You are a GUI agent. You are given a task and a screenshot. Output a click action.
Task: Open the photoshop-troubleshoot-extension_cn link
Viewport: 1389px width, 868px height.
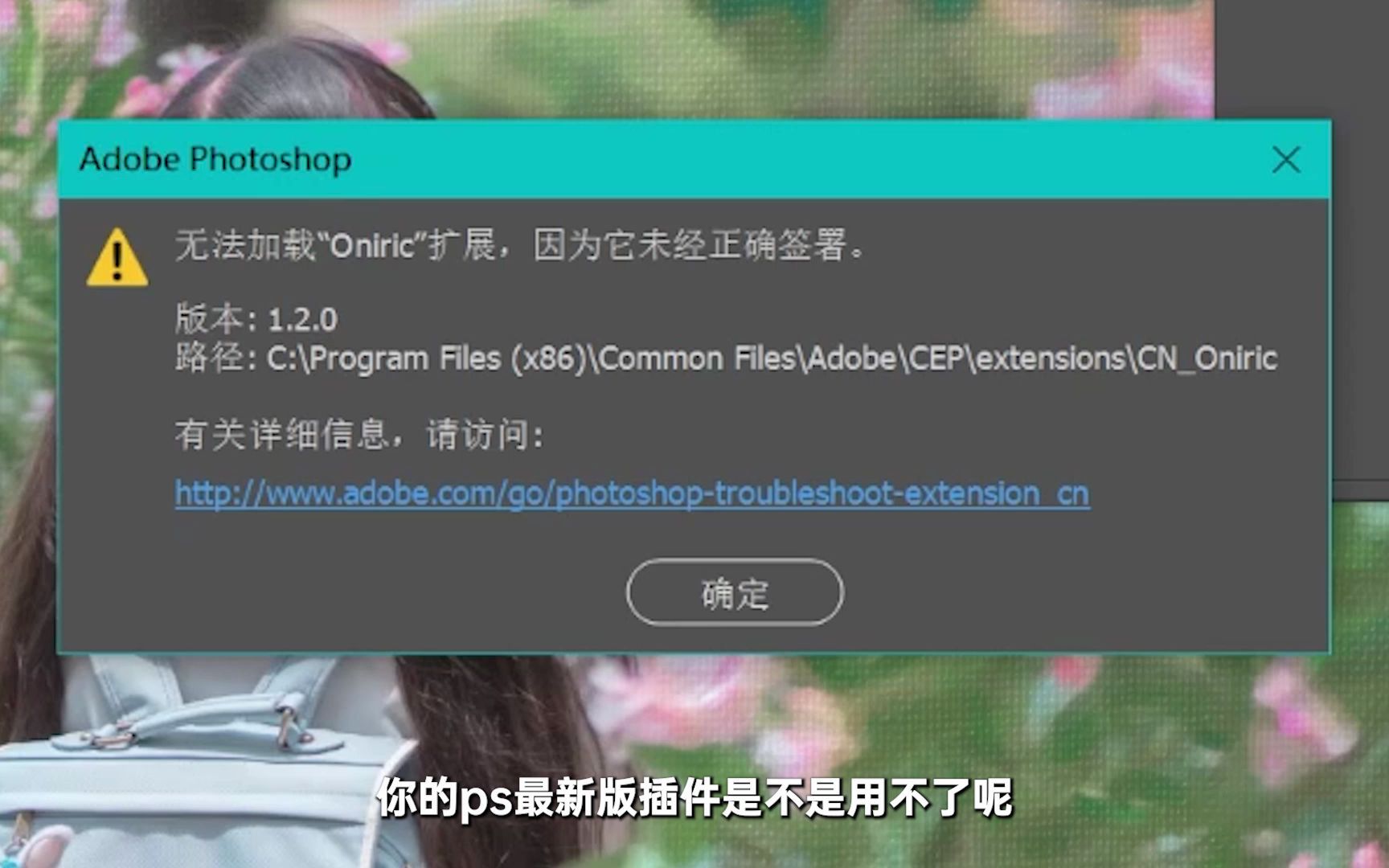[632, 493]
